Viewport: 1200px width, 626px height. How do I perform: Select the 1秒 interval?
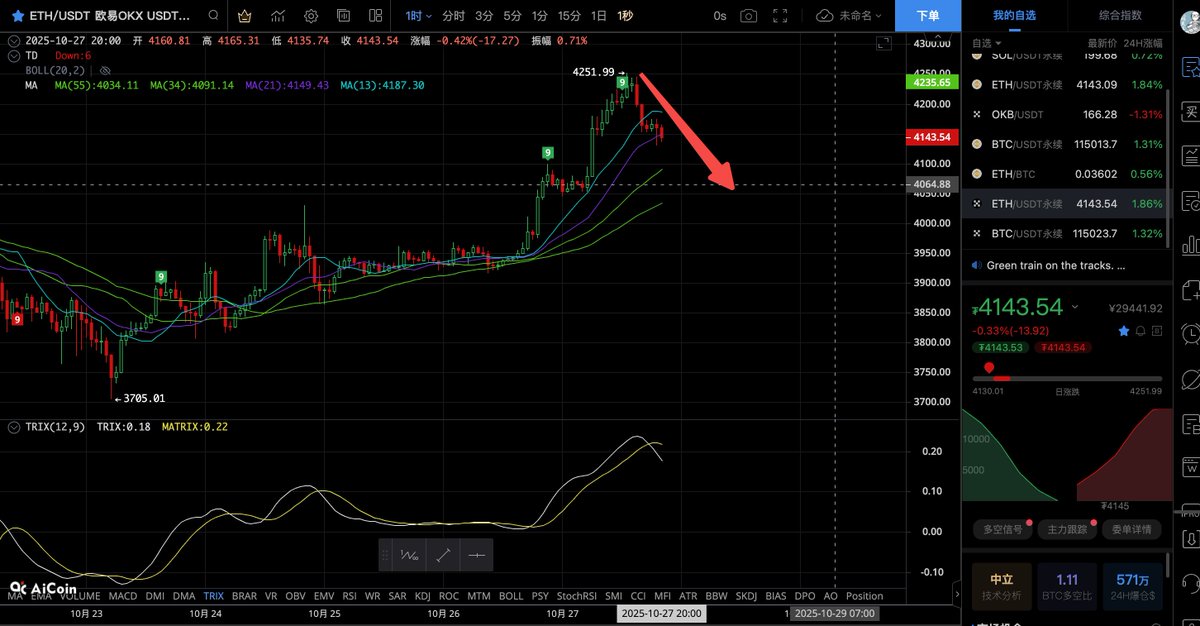625,16
